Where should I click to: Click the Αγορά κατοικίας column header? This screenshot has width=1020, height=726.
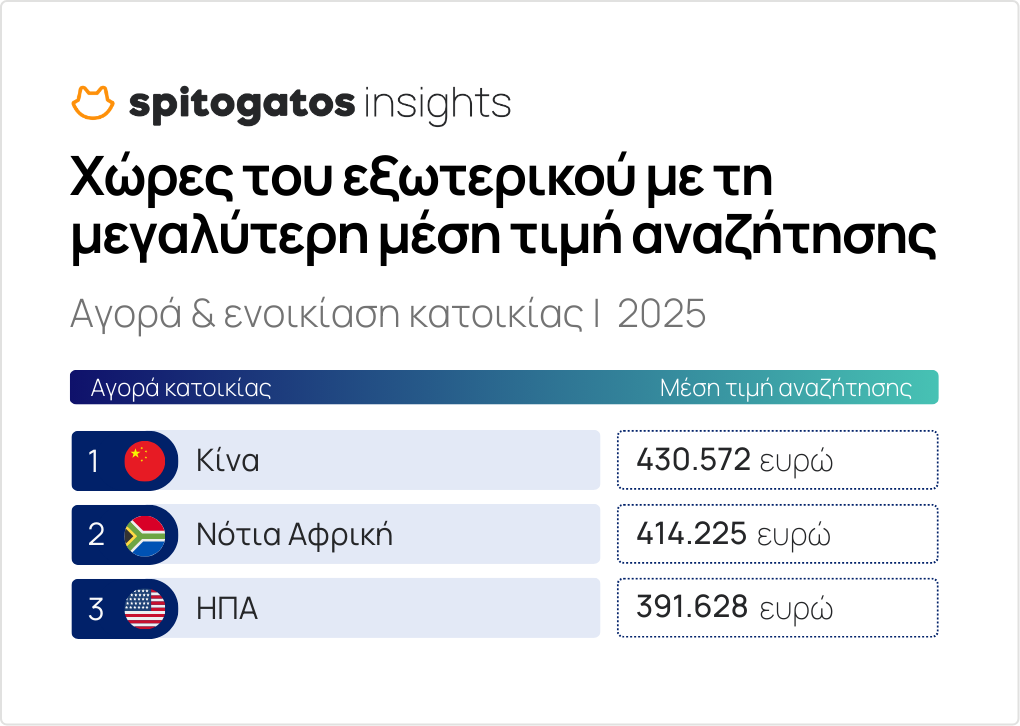coord(181,388)
